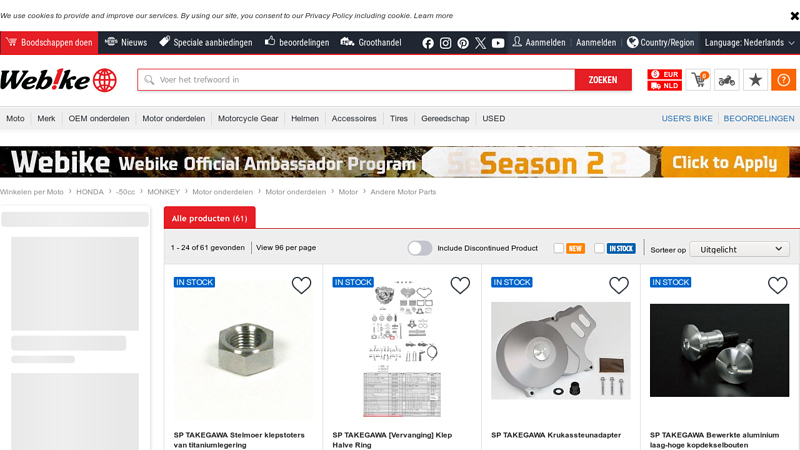The height and width of the screenshot is (450, 800).
Task: Open the Instagram social icon
Action: click(x=445, y=43)
